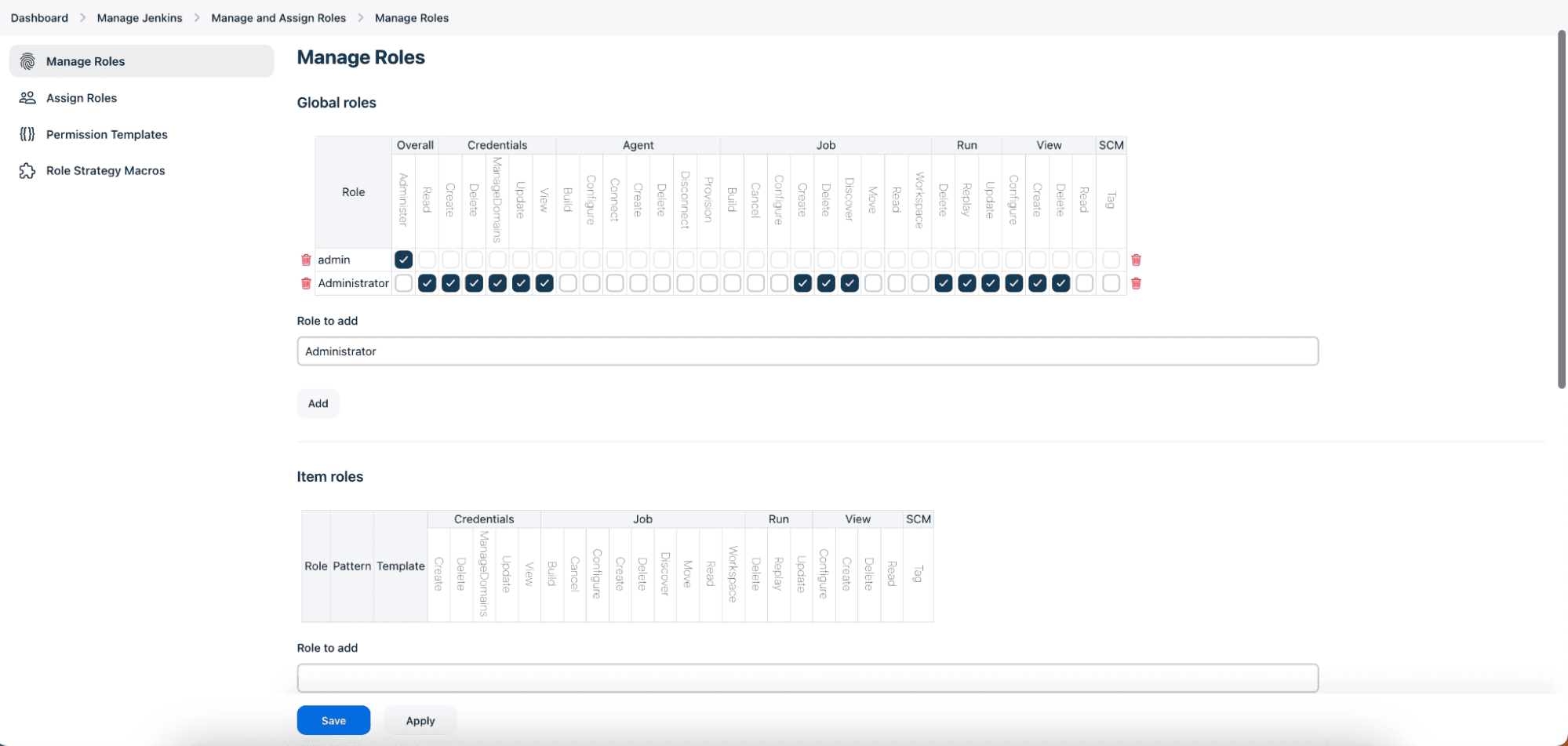The height and width of the screenshot is (746, 1568).
Task: Enable View Read for Administrator role
Action: pyautogui.click(x=1084, y=283)
